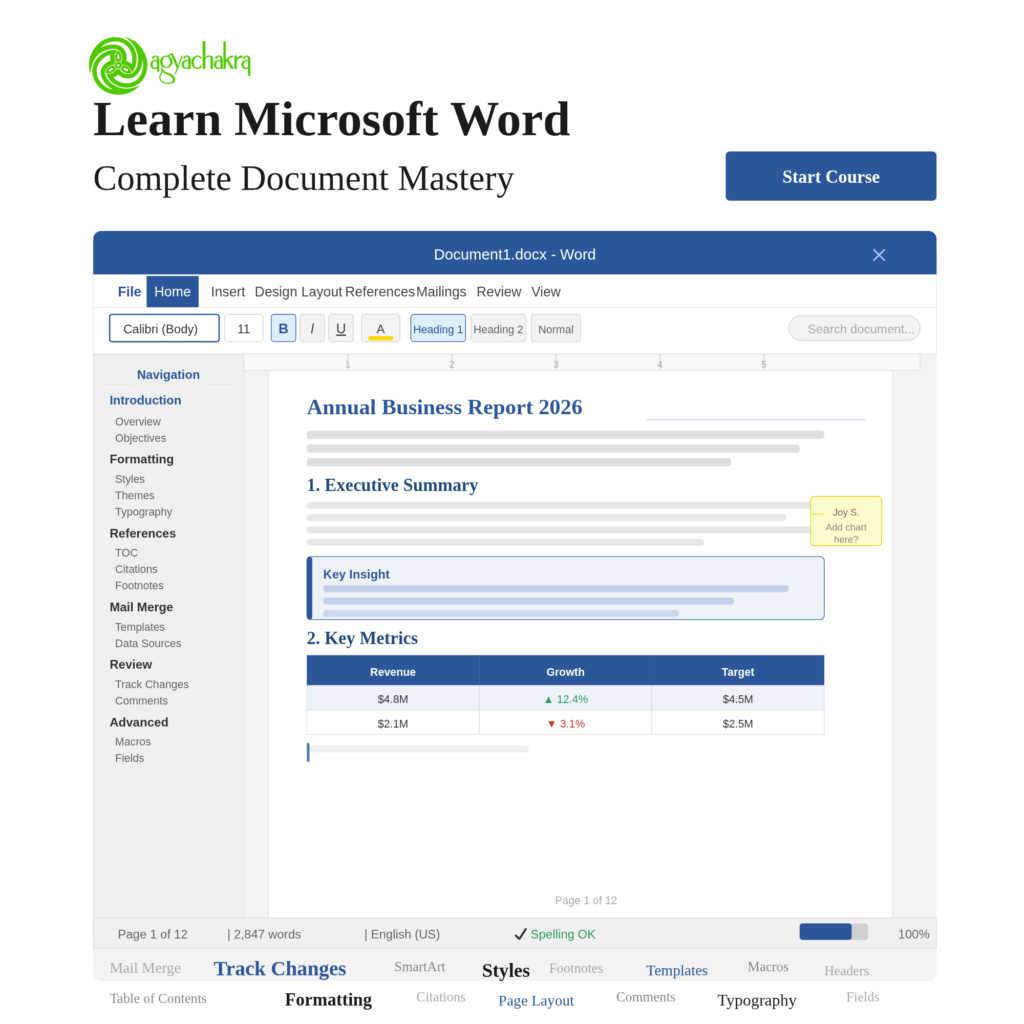Click the font highlight color button

tap(380, 329)
